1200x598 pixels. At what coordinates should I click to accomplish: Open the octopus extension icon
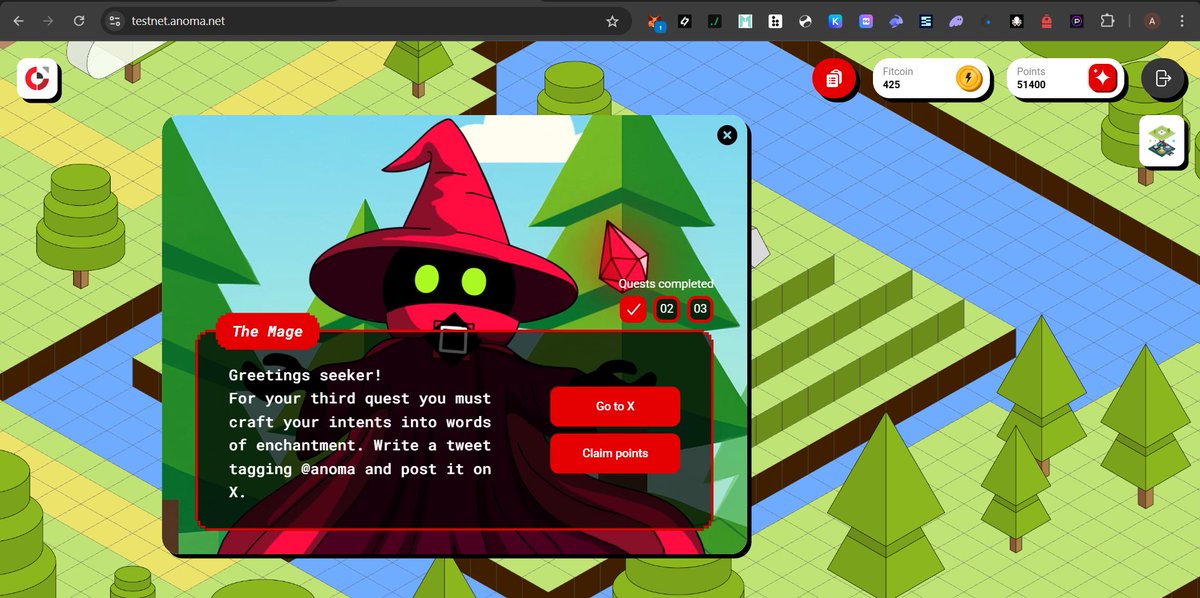tap(1017, 21)
